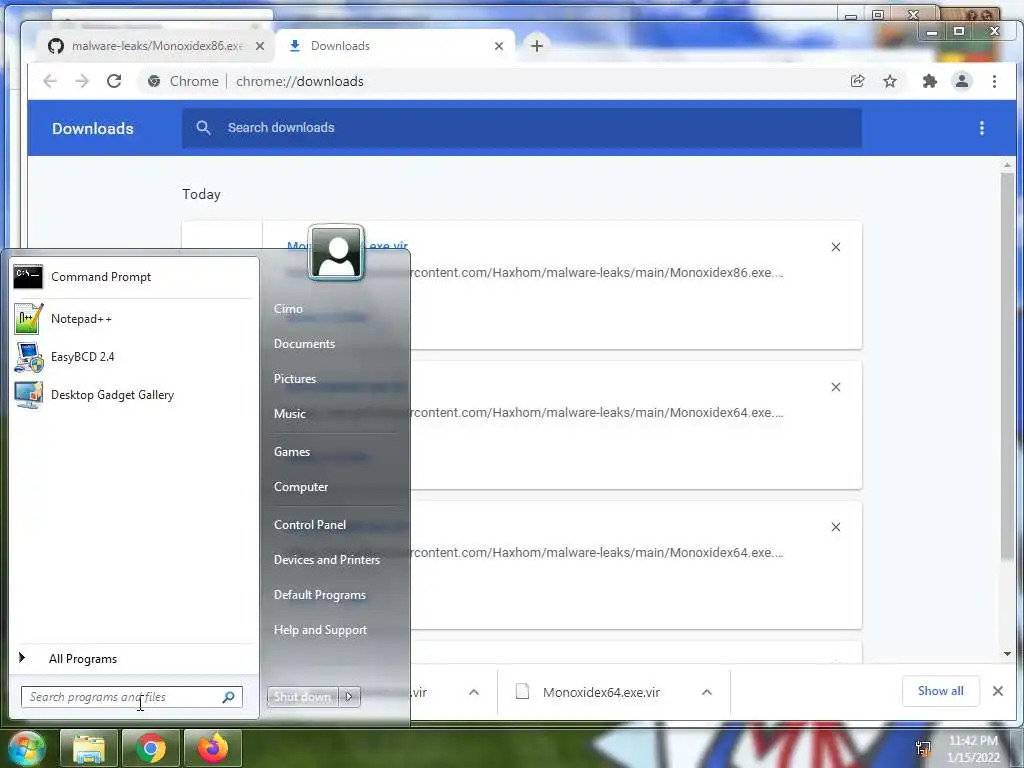The height and width of the screenshot is (768, 1024).
Task: Open the Cimo user folder
Action: (x=288, y=309)
